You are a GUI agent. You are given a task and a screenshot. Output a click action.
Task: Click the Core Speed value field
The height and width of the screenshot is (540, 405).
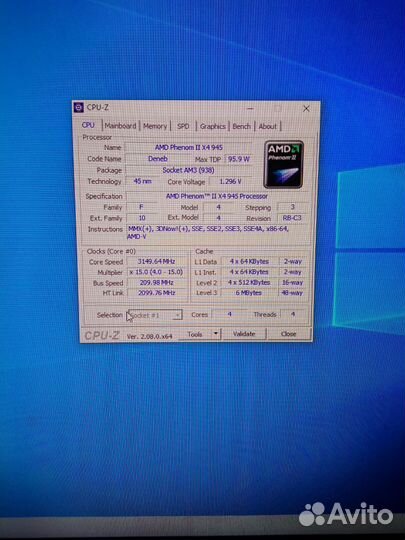coord(156,261)
